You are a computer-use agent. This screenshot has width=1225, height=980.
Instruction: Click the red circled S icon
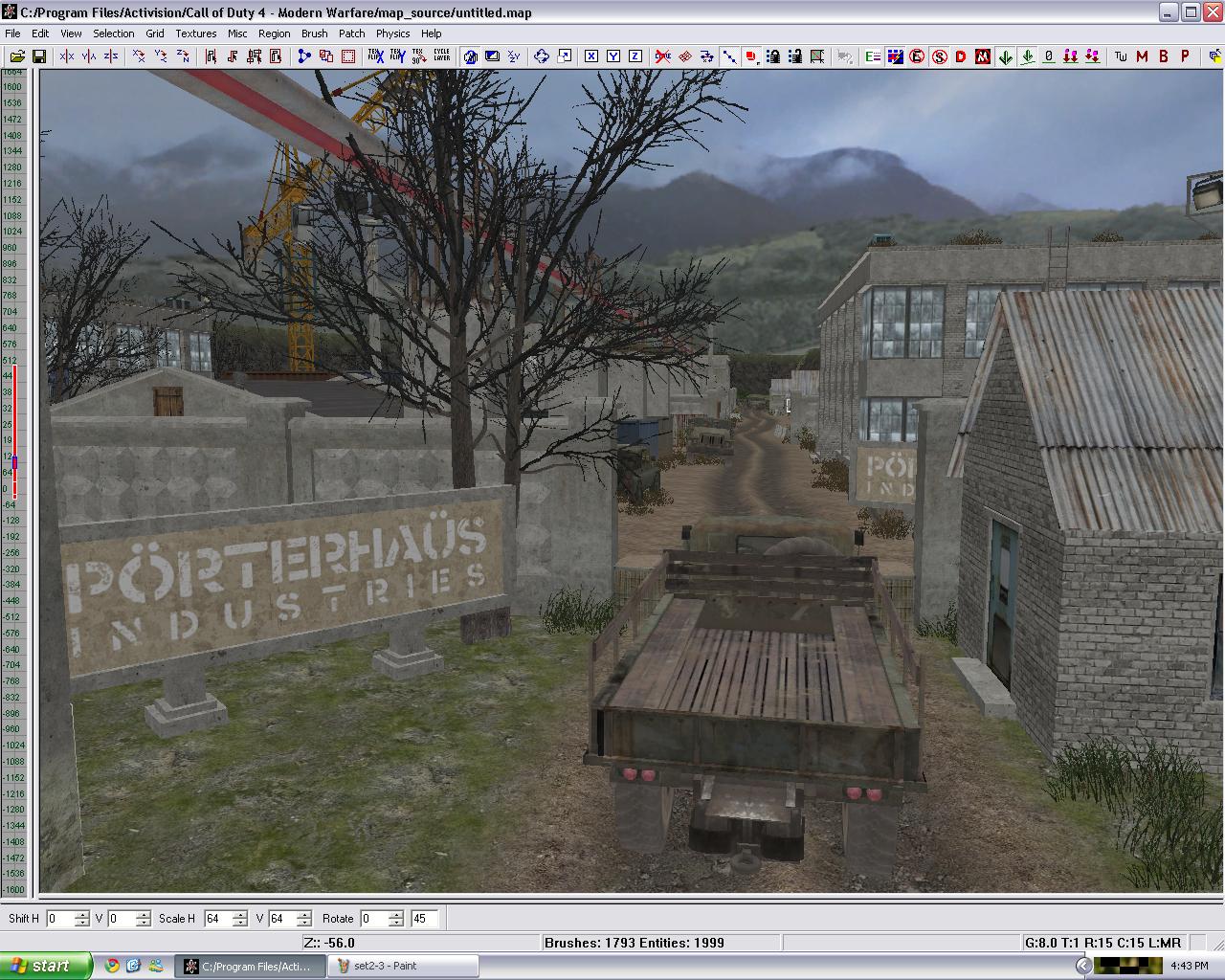point(939,56)
